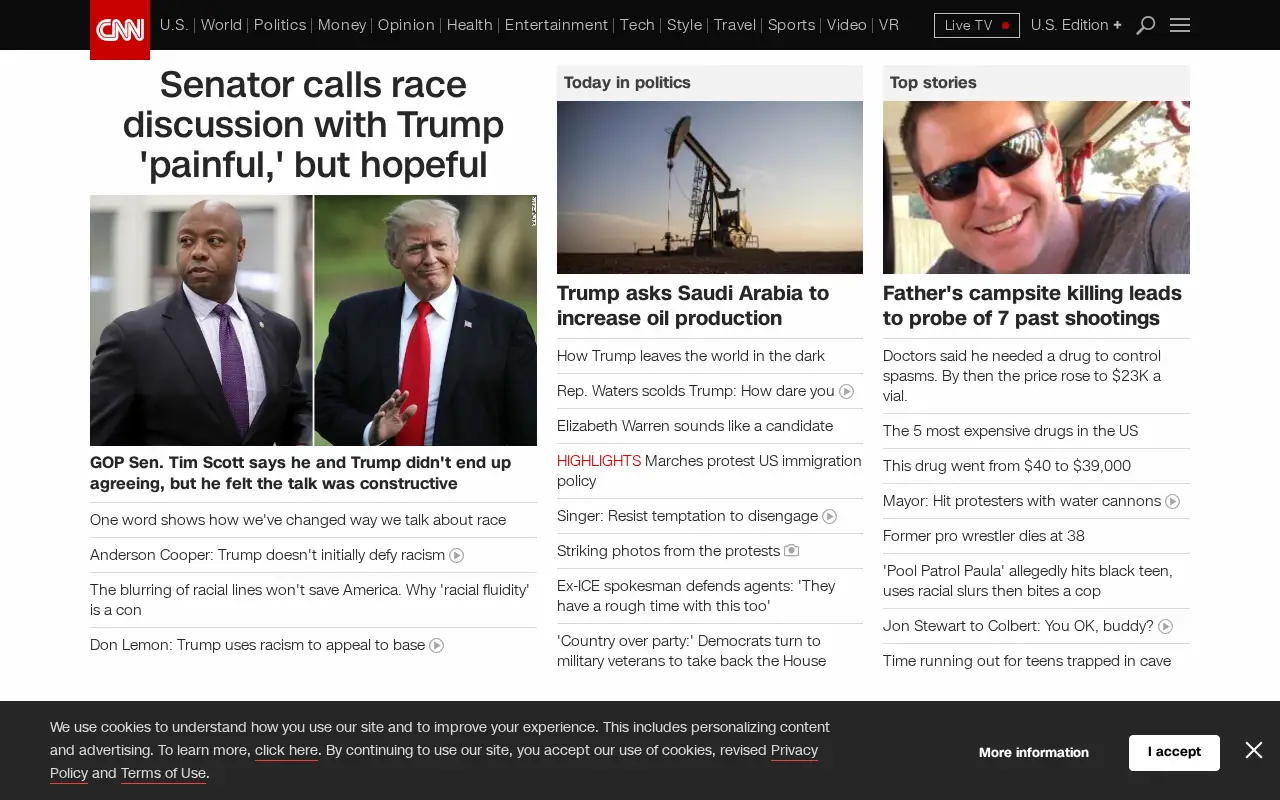Open 'The 5 most expensive drugs in the US'
This screenshot has width=1280, height=800.
pos(1010,431)
